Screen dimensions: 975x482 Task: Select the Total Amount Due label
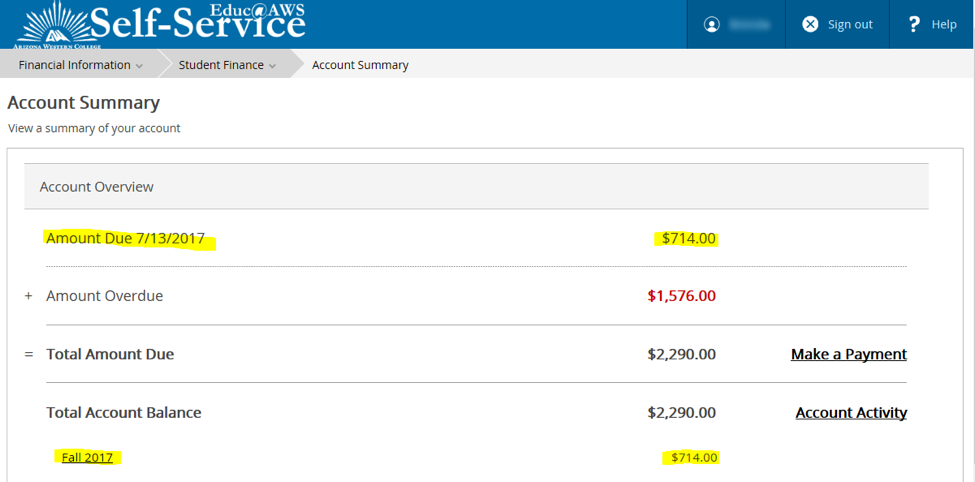tap(110, 355)
